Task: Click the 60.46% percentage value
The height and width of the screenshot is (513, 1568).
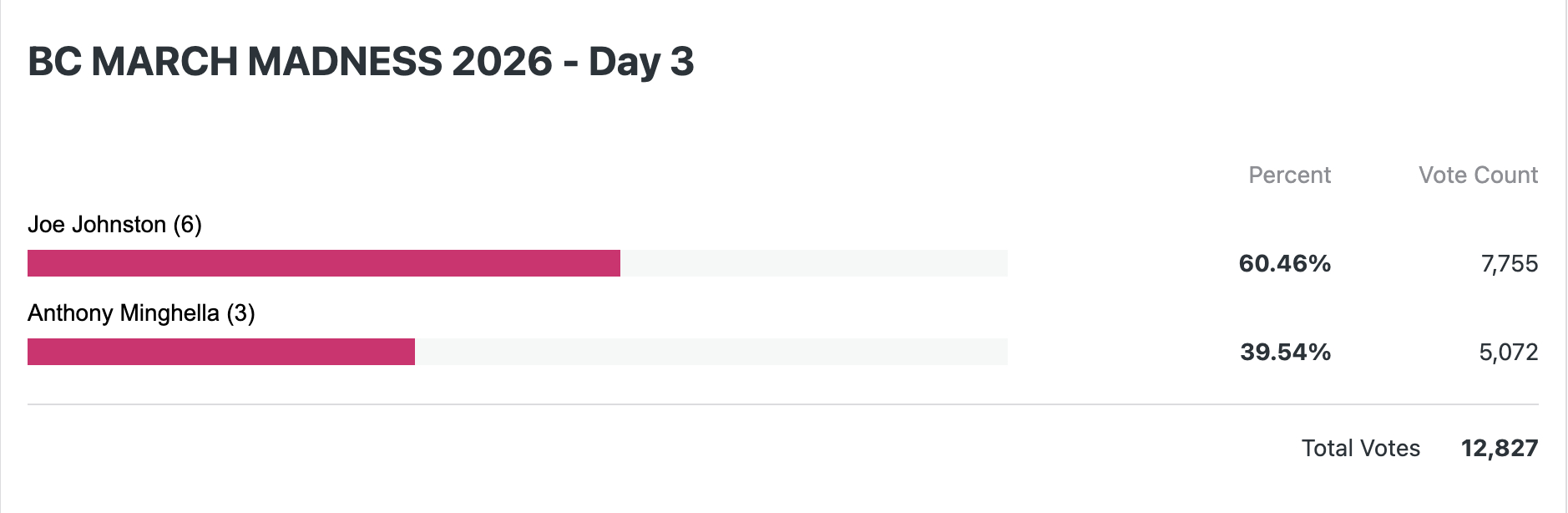Action: tap(1284, 264)
